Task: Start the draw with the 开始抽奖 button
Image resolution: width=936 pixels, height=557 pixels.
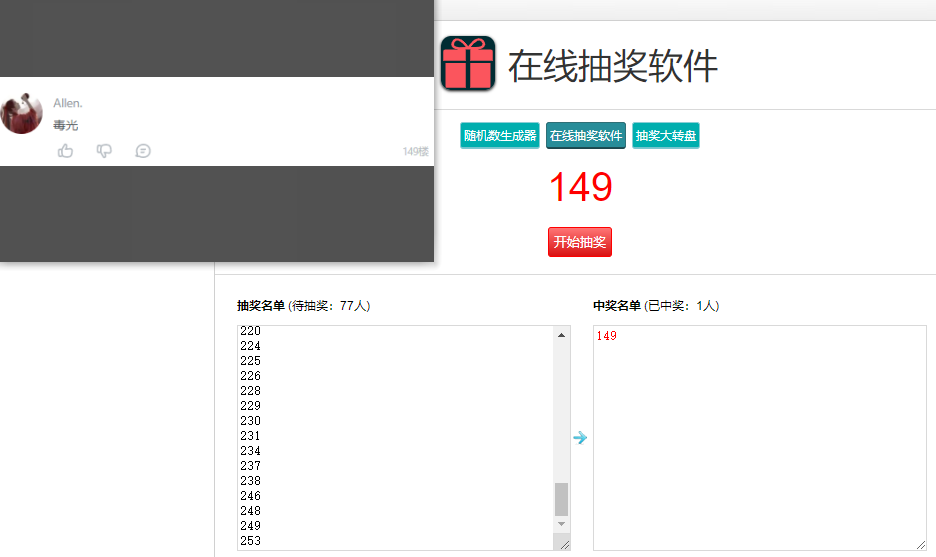Action: [x=580, y=242]
